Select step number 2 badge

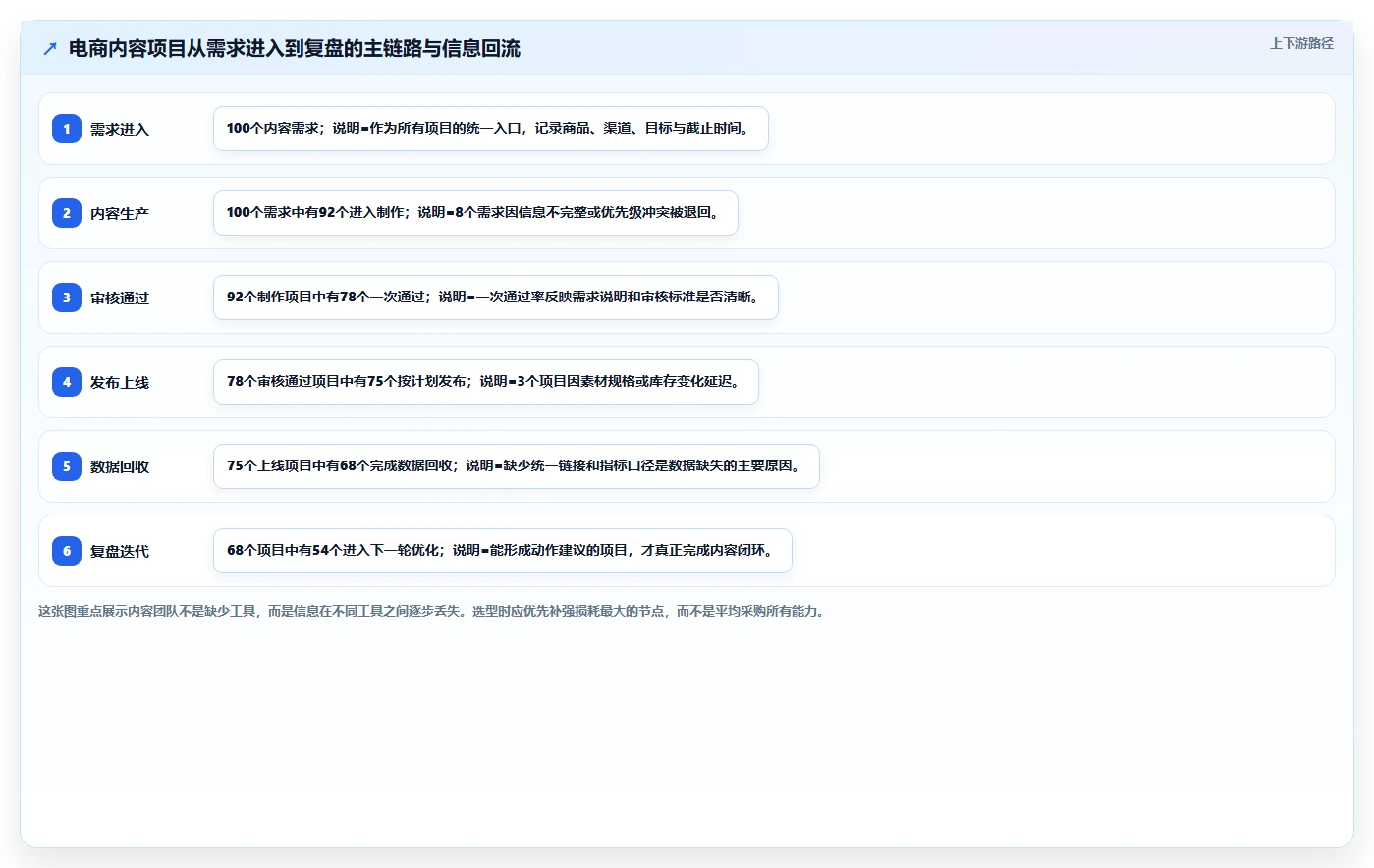[67, 213]
